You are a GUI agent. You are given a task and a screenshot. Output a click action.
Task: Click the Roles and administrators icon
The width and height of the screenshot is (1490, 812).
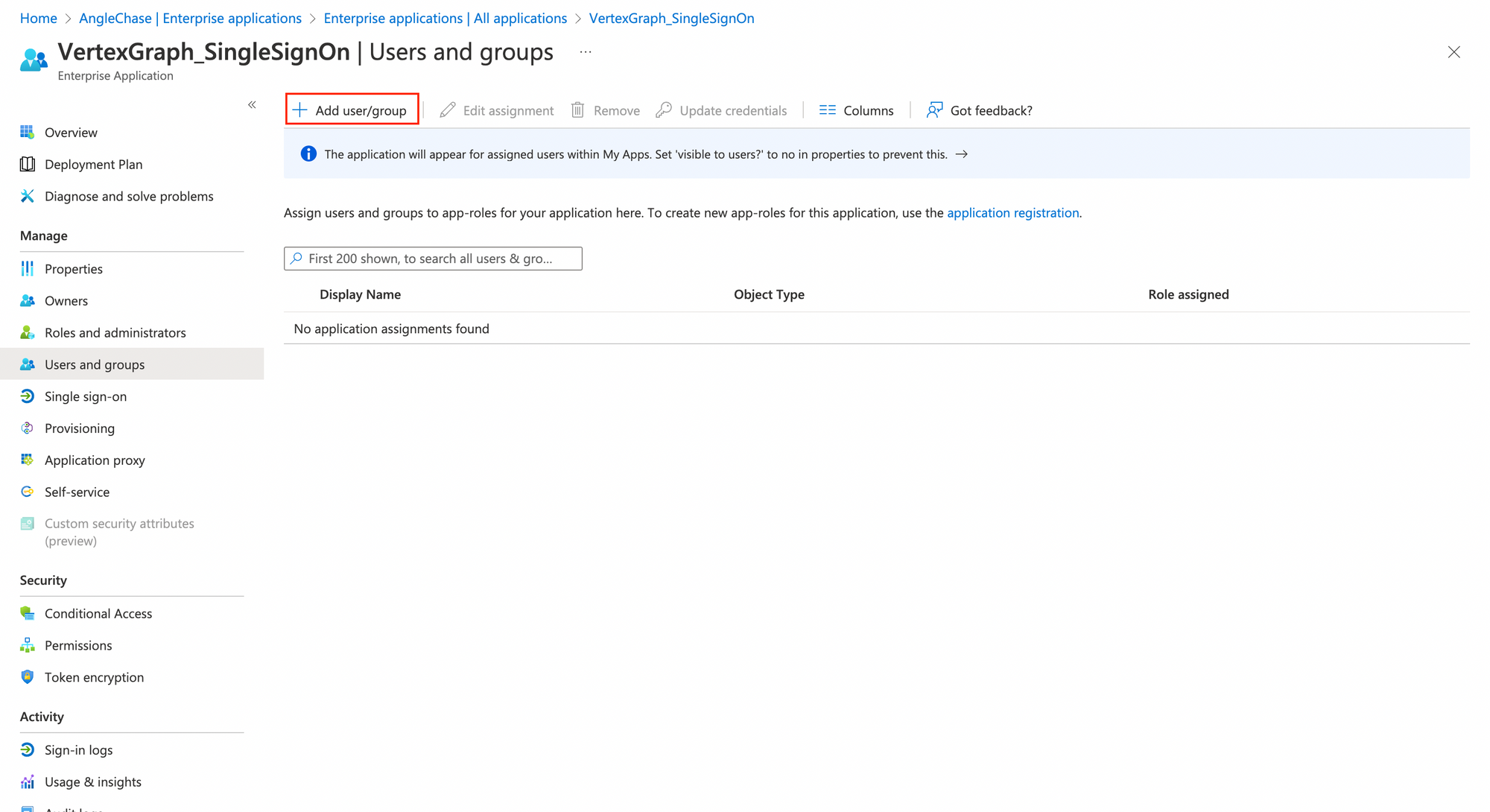(x=28, y=332)
